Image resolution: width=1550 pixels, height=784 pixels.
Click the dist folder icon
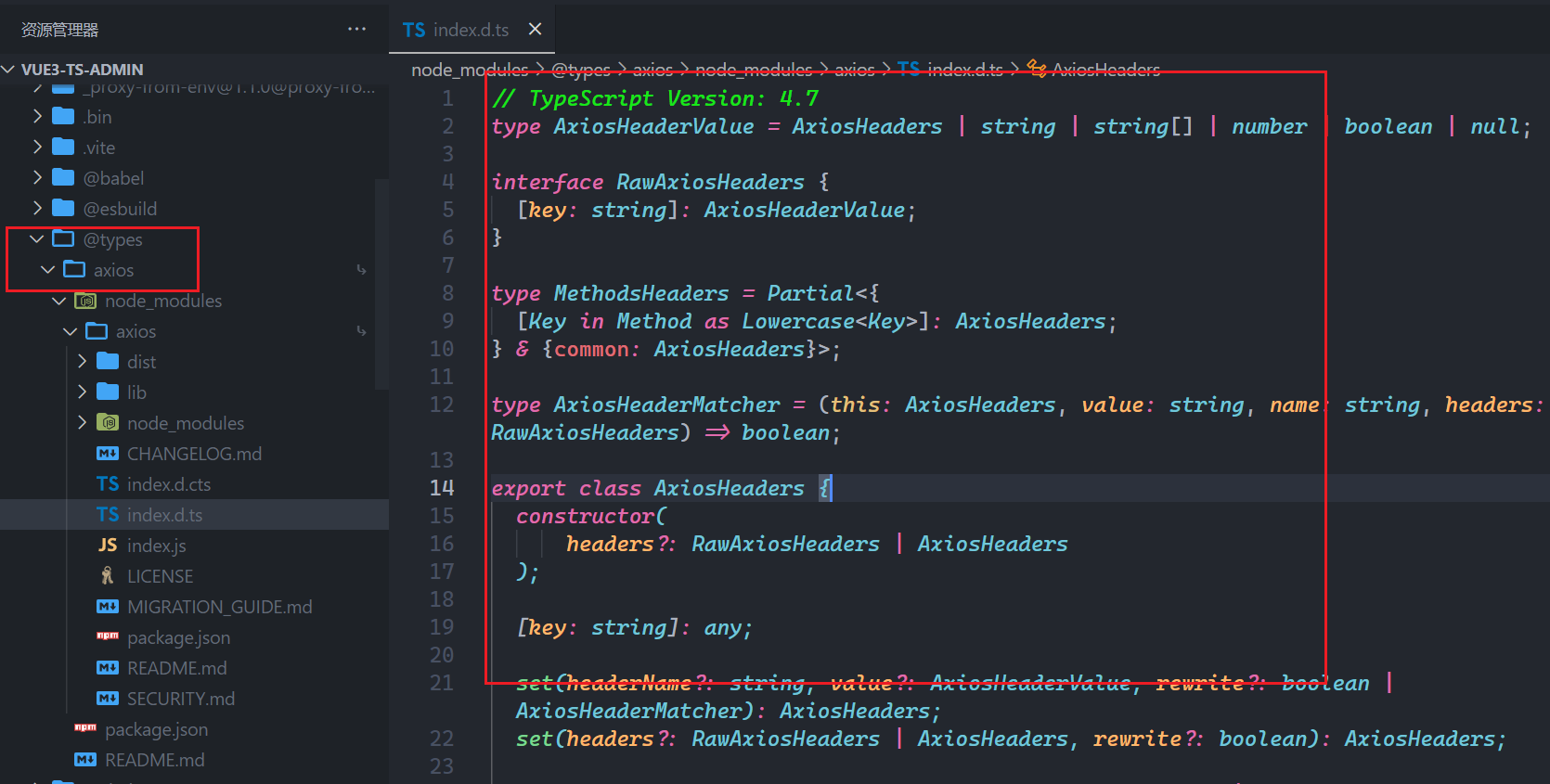tap(108, 361)
